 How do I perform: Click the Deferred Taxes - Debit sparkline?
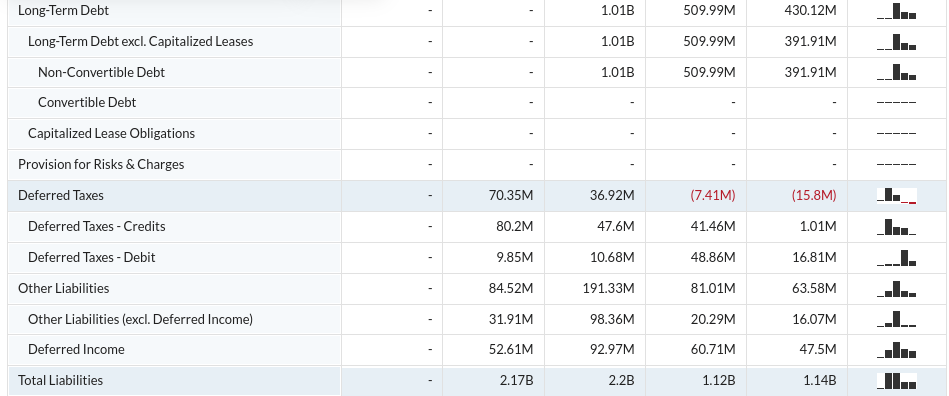coord(896,258)
